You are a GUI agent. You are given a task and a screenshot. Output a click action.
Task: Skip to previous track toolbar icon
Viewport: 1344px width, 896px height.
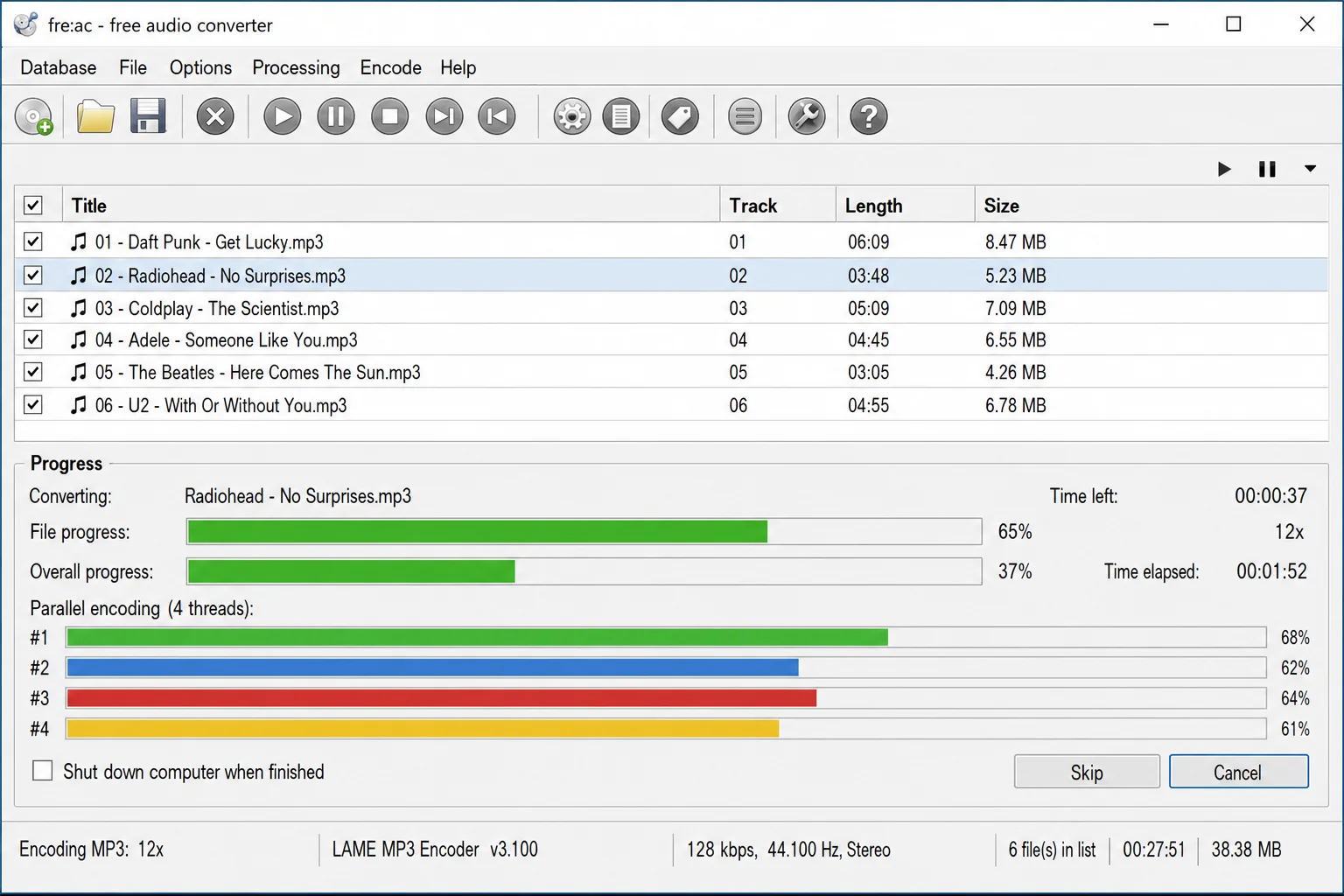click(497, 116)
